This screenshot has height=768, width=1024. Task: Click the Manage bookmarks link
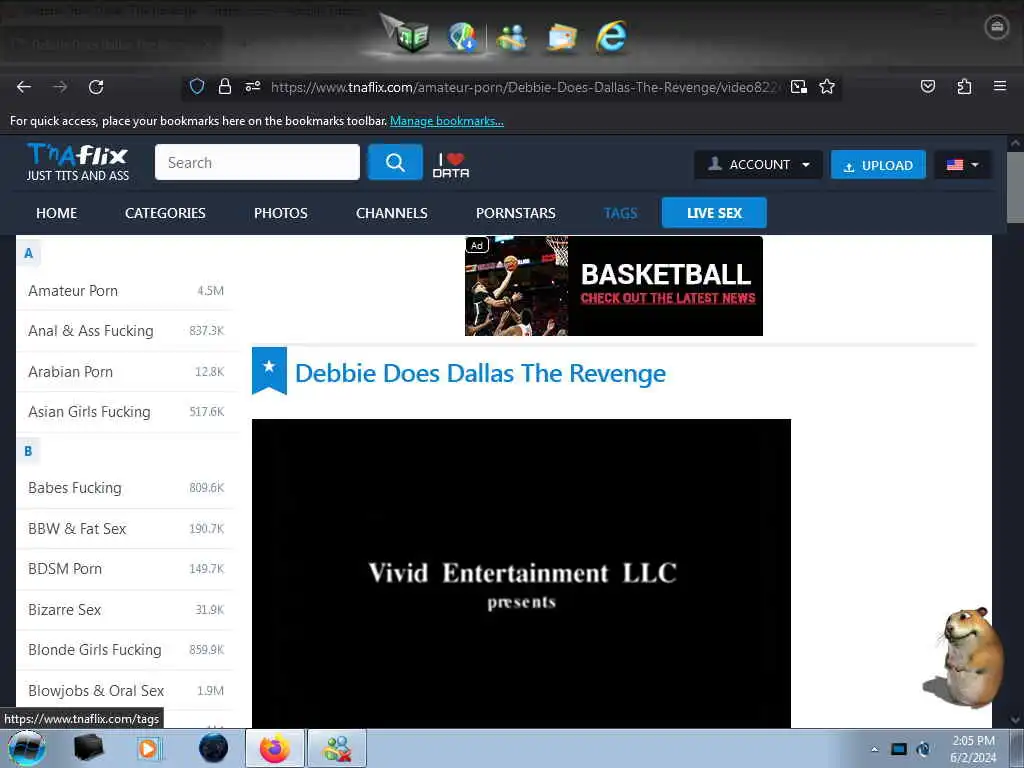click(x=447, y=121)
